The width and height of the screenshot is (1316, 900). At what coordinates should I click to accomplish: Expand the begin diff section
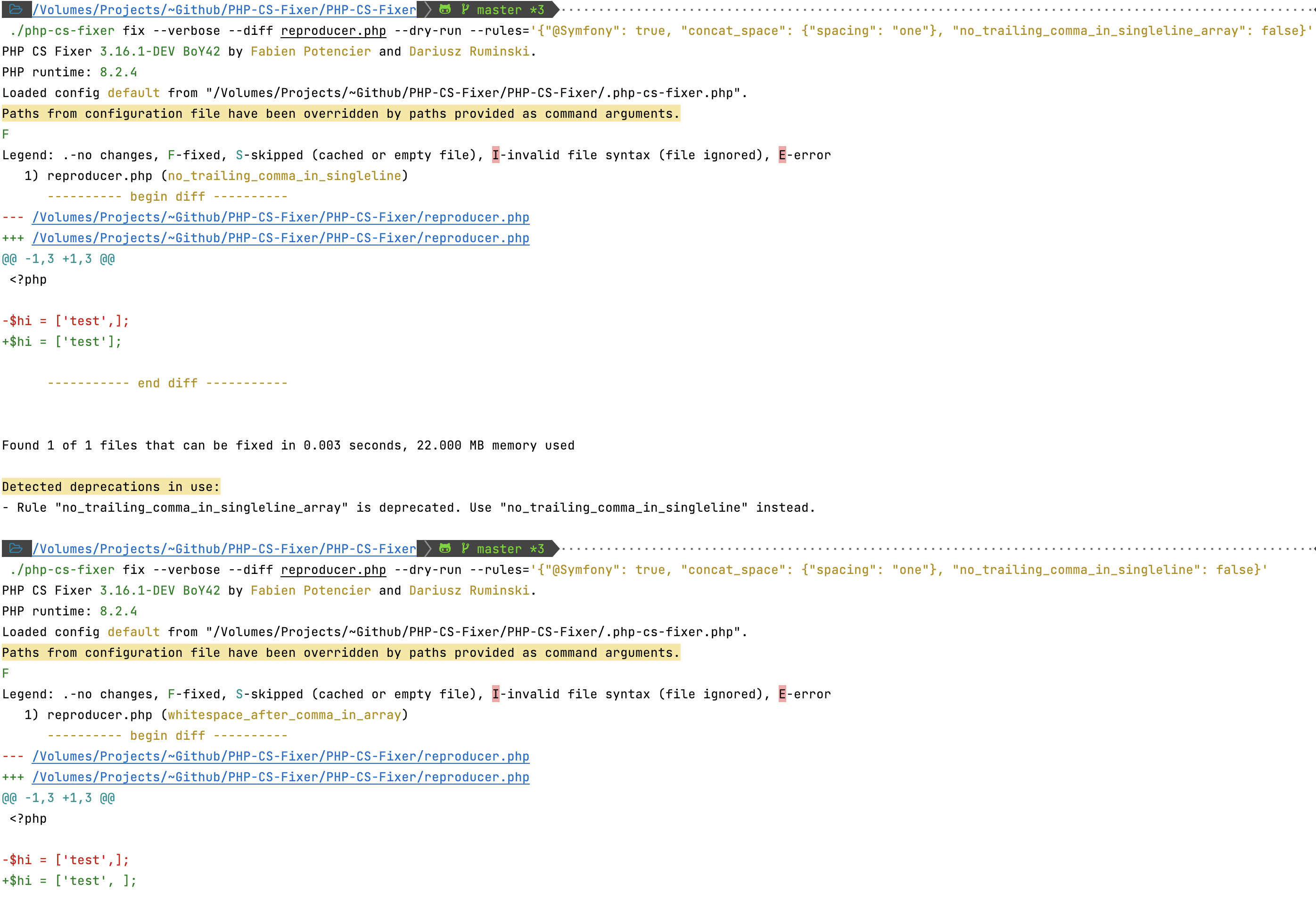pos(167,196)
